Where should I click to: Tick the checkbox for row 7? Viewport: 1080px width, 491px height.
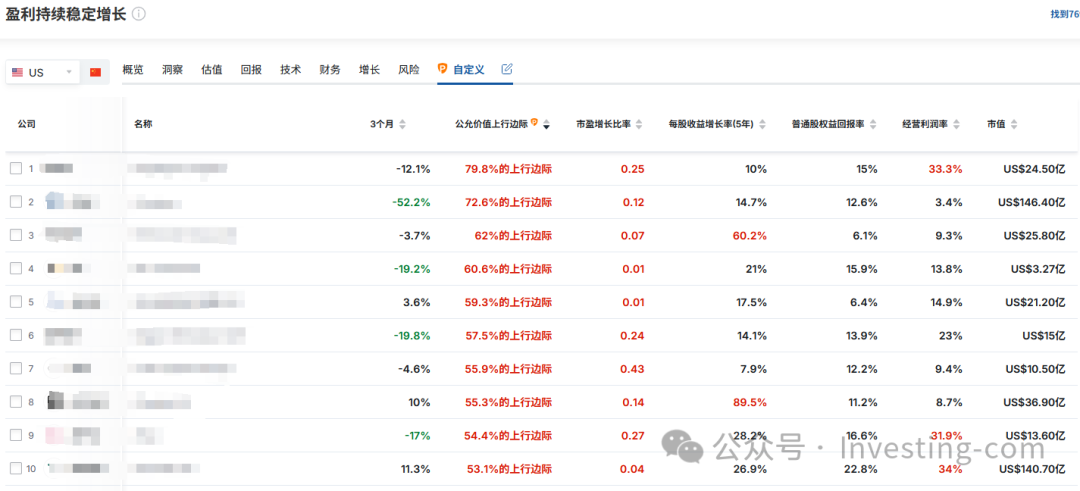point(16,368)
